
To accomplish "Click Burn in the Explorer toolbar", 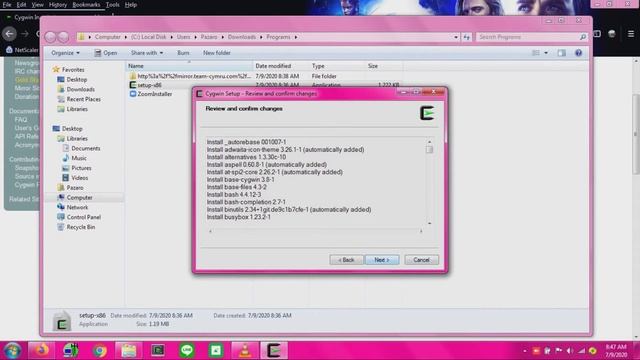I will tap(183, 53).
